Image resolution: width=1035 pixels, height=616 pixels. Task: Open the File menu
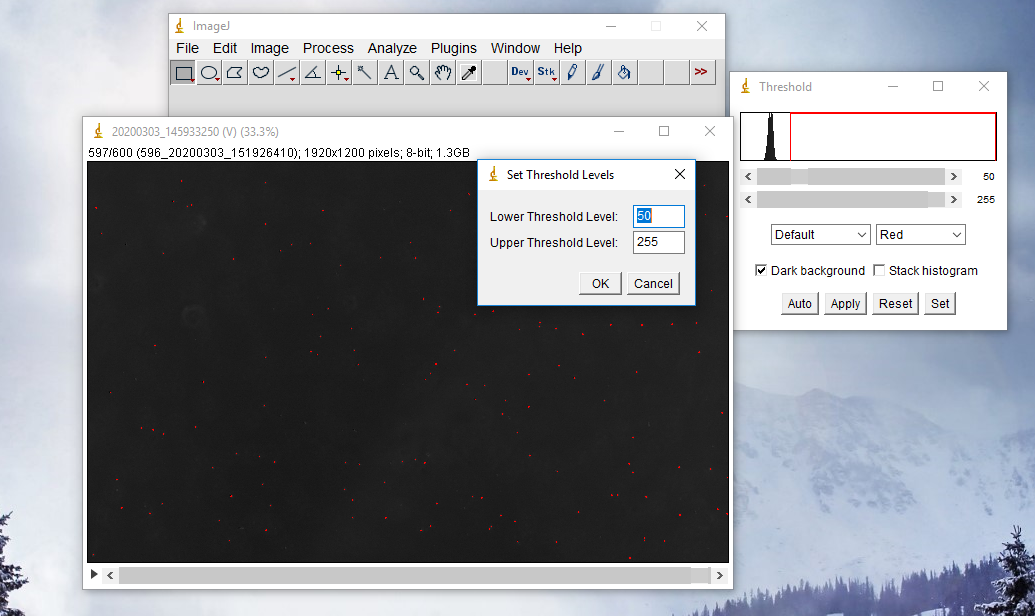(x=187, y=48)
